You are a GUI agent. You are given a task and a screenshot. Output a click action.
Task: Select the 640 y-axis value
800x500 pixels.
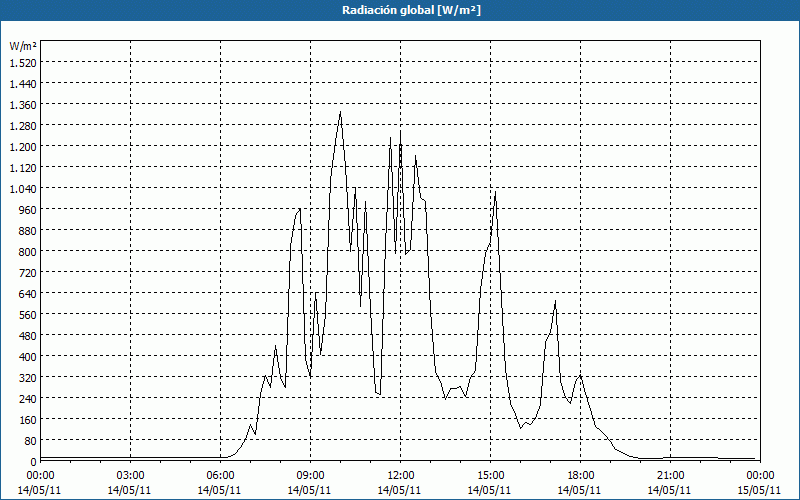(x=29, y=293)
